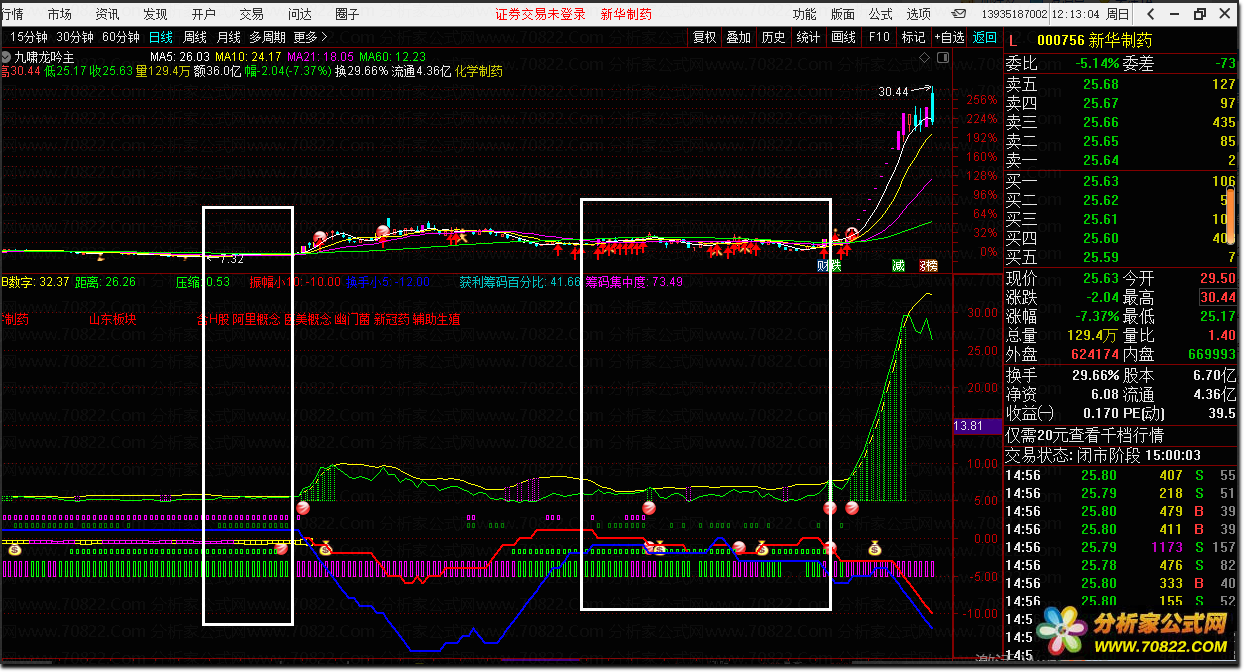Viewport: 1245px width, 672px height.
Task: Click the 30.44 high price label on chart
Action: [893, 92]
